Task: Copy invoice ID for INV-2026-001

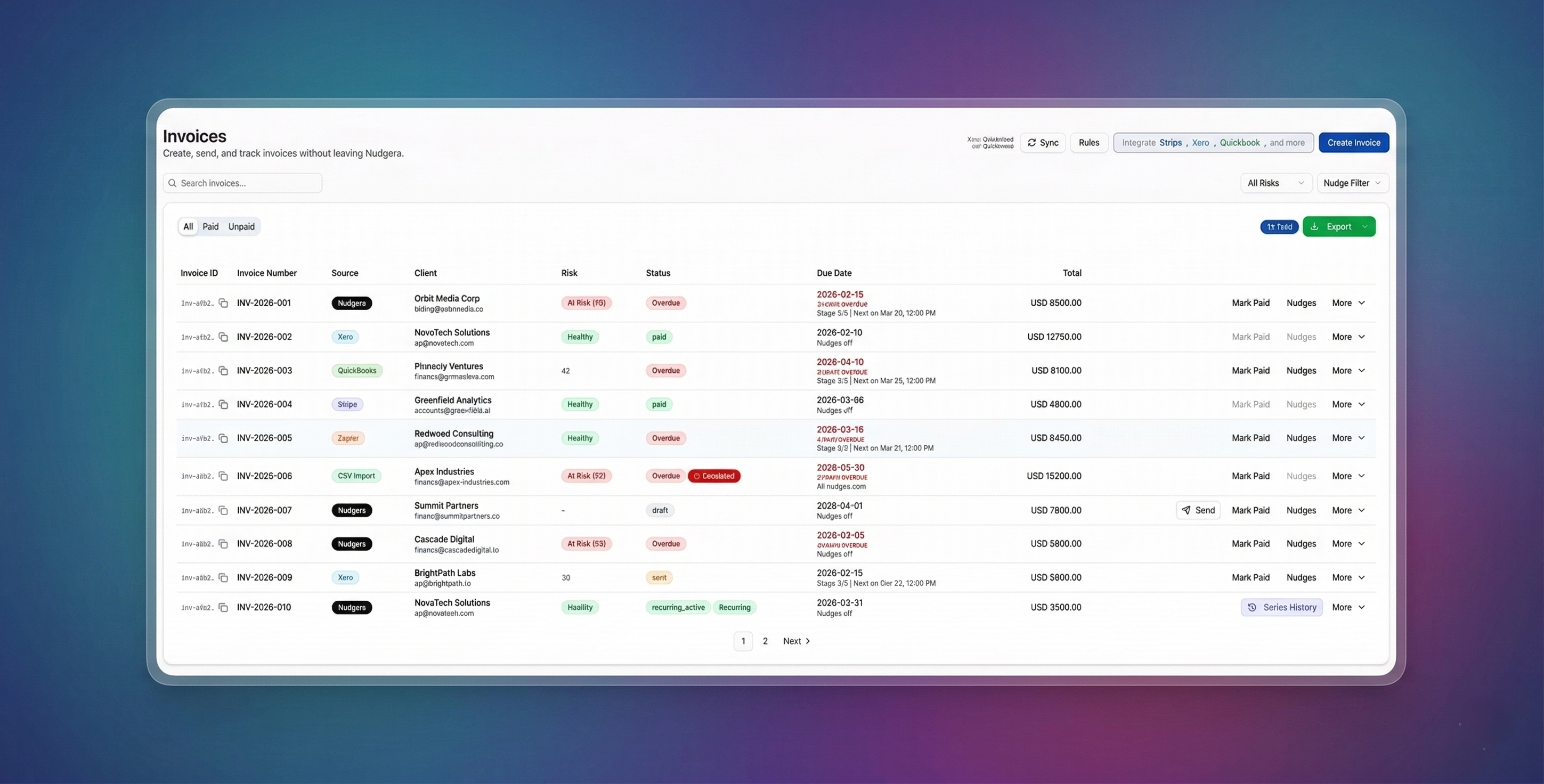Action: [223, 303]
